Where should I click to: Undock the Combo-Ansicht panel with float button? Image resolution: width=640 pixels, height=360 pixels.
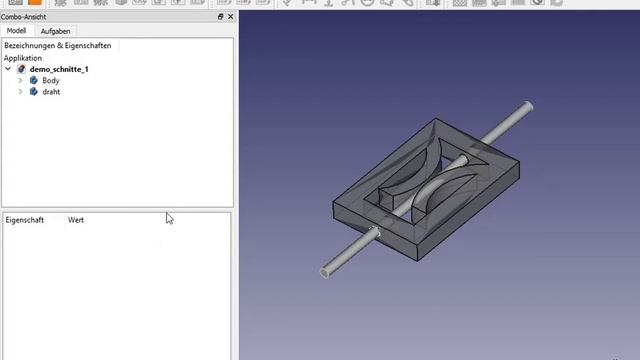[220, 16]
